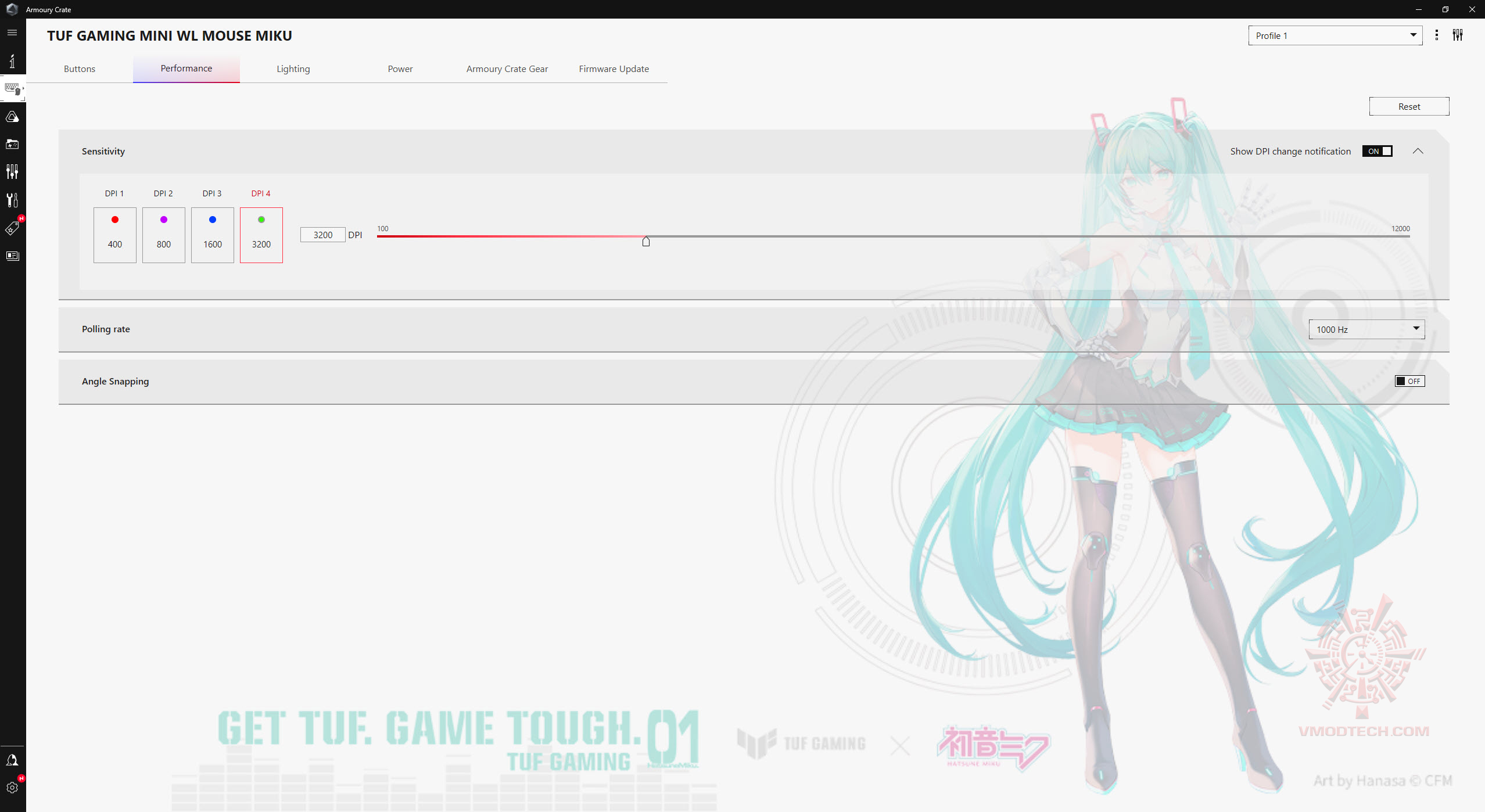This screenshot has width=1485, height=812.
Task: Open Featured deals tag icon
Action: tap(12, 228)
